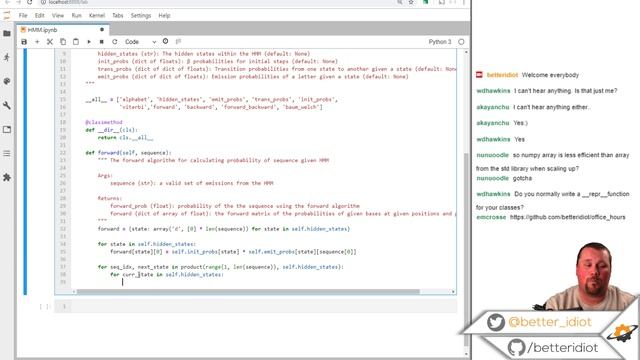This screenshot has height=360, width=640.
Task: Click the @better_idiot Twitter handle
Action: click(550, 322)
